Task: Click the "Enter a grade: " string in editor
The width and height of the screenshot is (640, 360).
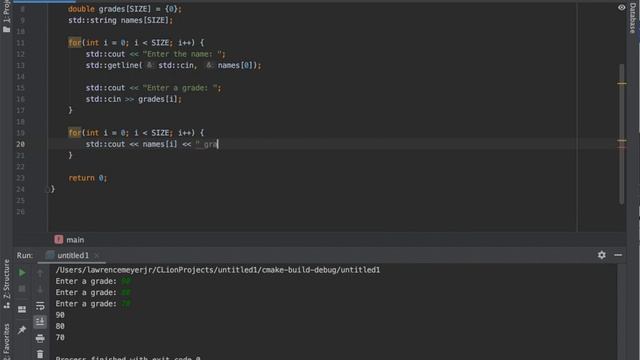Action: click(x=180, y=88)
